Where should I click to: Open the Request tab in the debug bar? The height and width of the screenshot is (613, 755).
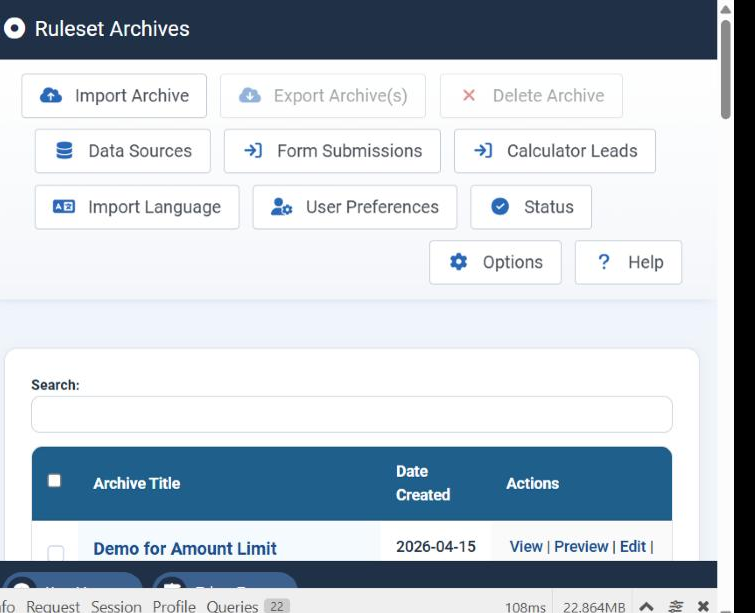point(53,606)
